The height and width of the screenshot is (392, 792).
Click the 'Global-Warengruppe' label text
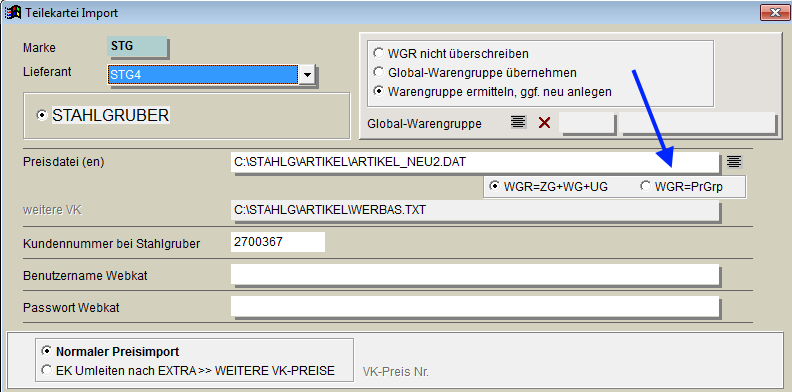(x=424, y=123)
